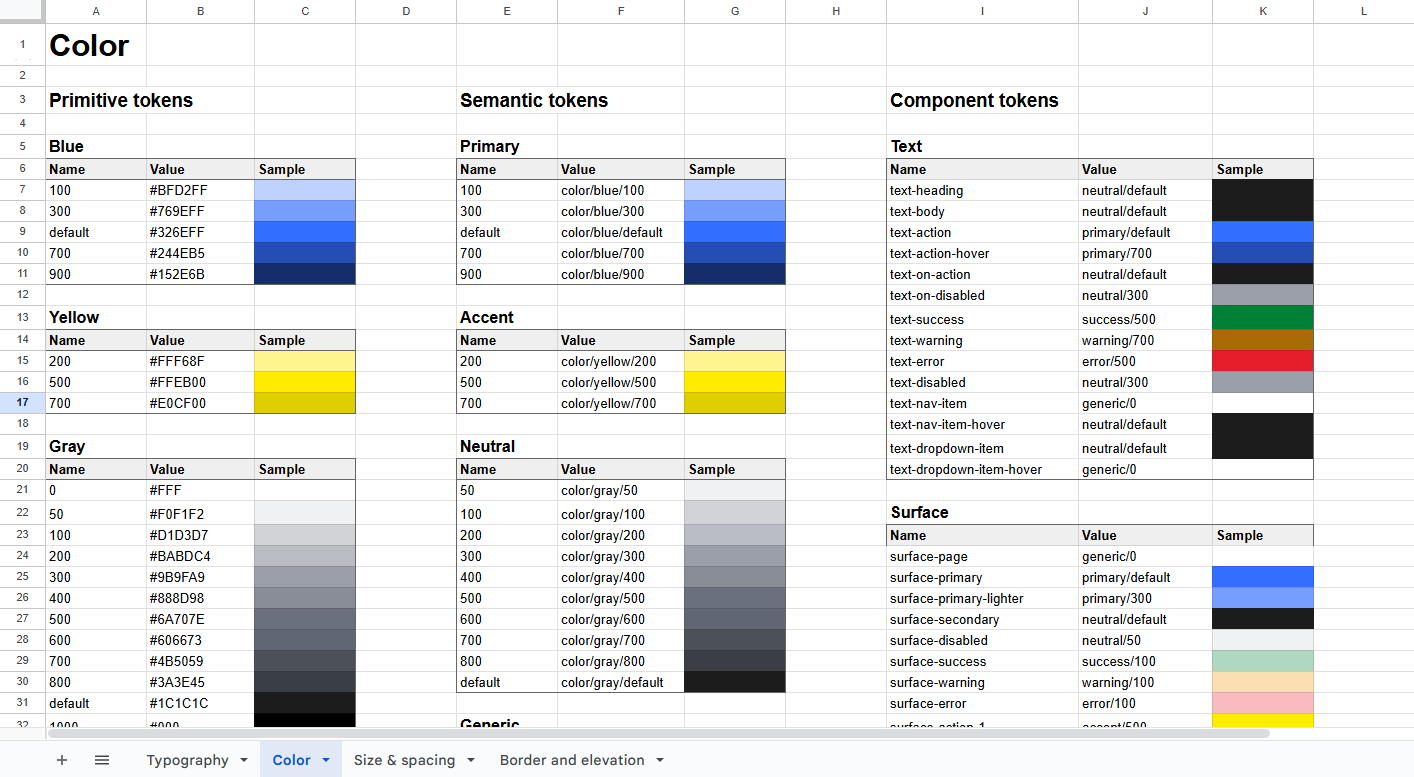Open the Border and elevation tab arrow
Image resolution: width=1414 pixels, height=777 pixels.
pyautogui.click(x=660, y=760)
